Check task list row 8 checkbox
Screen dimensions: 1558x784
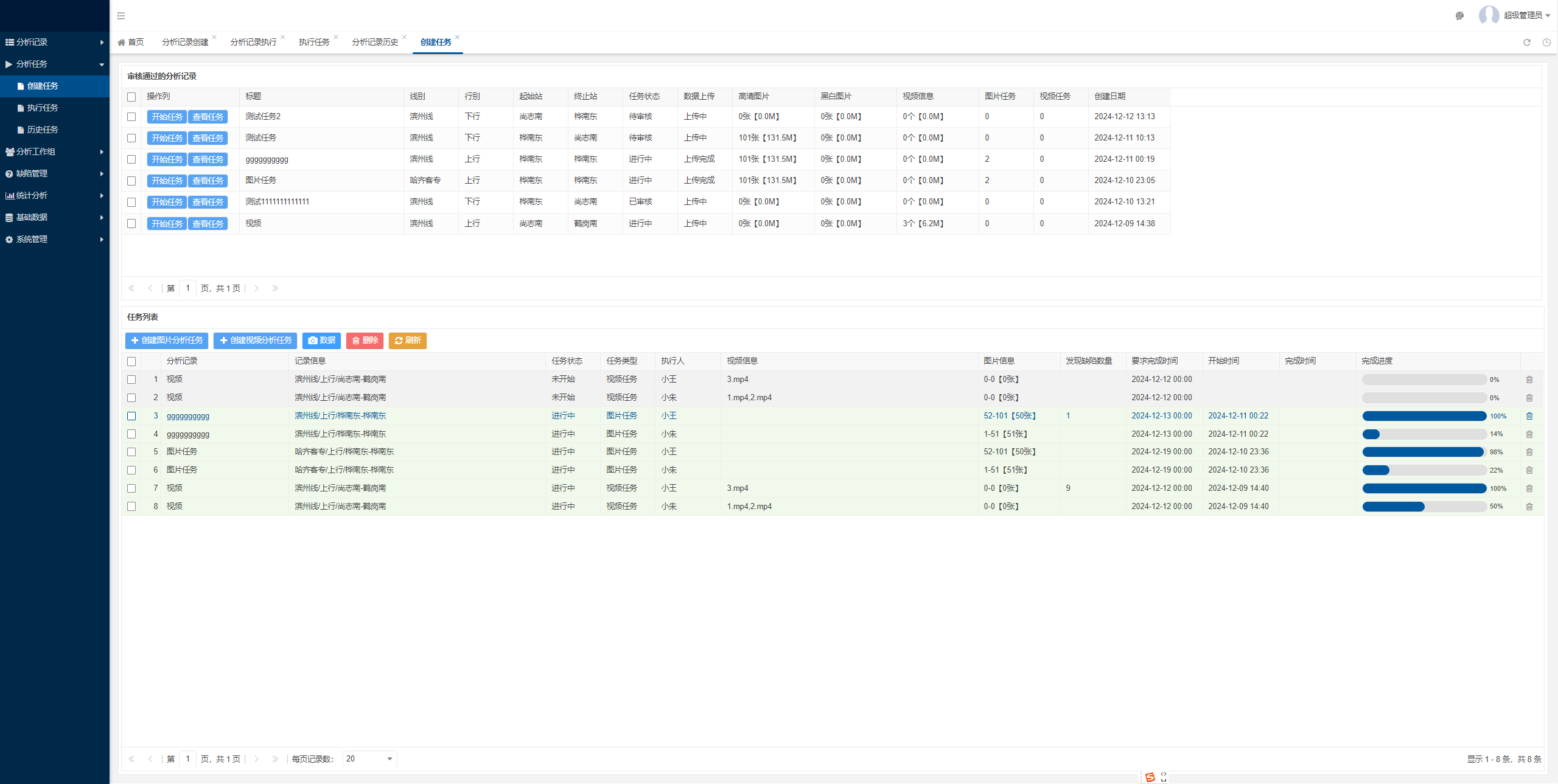click(x=131, y=507)
